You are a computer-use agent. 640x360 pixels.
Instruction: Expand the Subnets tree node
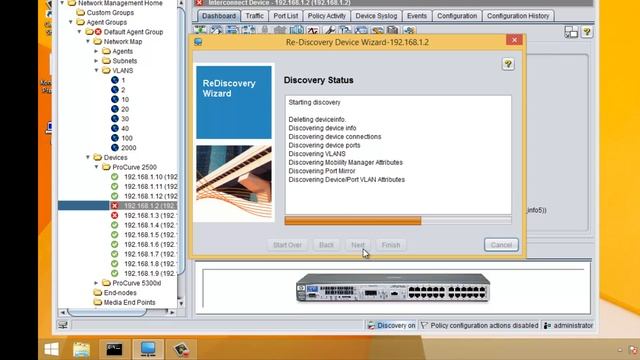click(97, 61)
